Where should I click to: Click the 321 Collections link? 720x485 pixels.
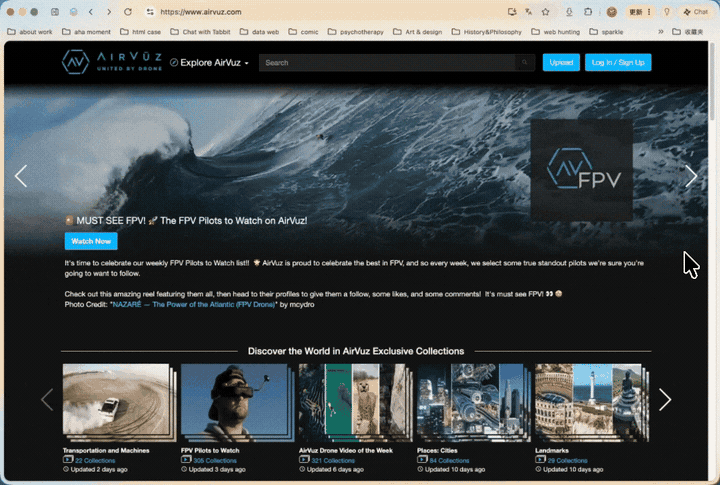click(x=333, y=461)
